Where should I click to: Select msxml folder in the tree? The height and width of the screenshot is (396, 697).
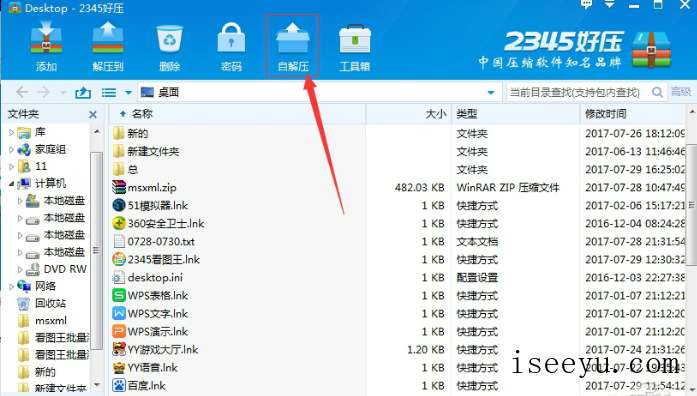51,320
